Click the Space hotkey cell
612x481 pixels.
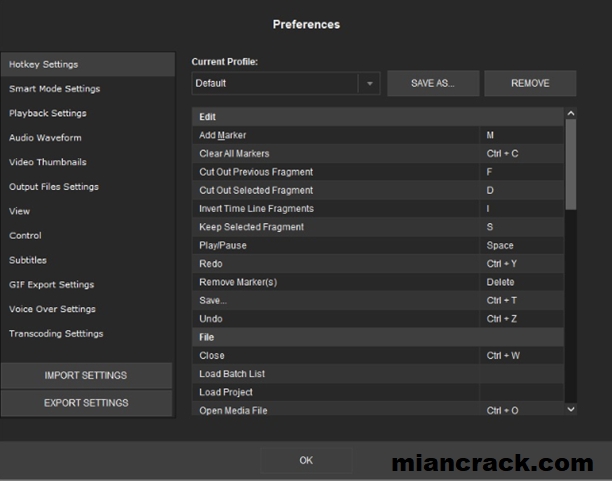(521, 245)
